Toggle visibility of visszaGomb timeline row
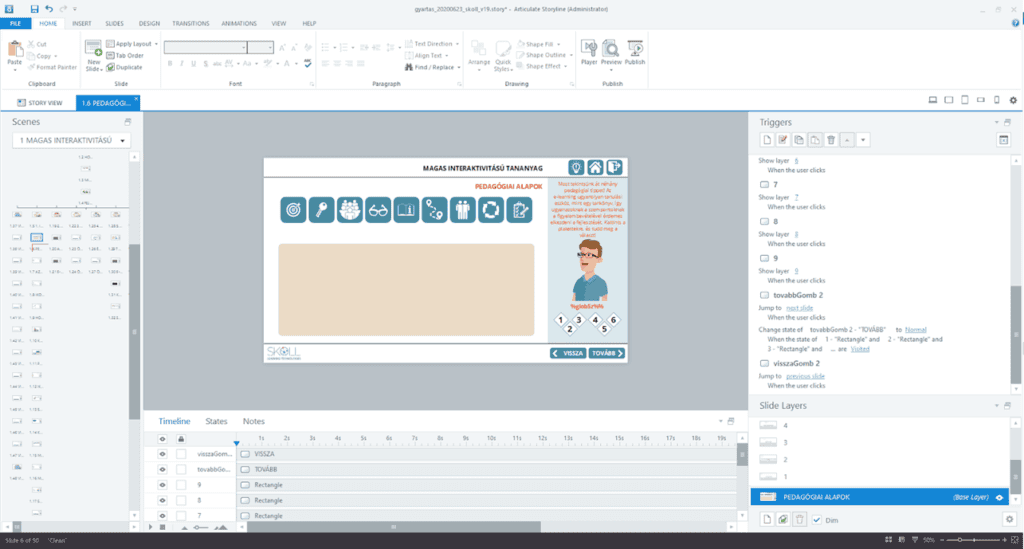Viewport: 1024px width, 549px height. pos(163,454)
